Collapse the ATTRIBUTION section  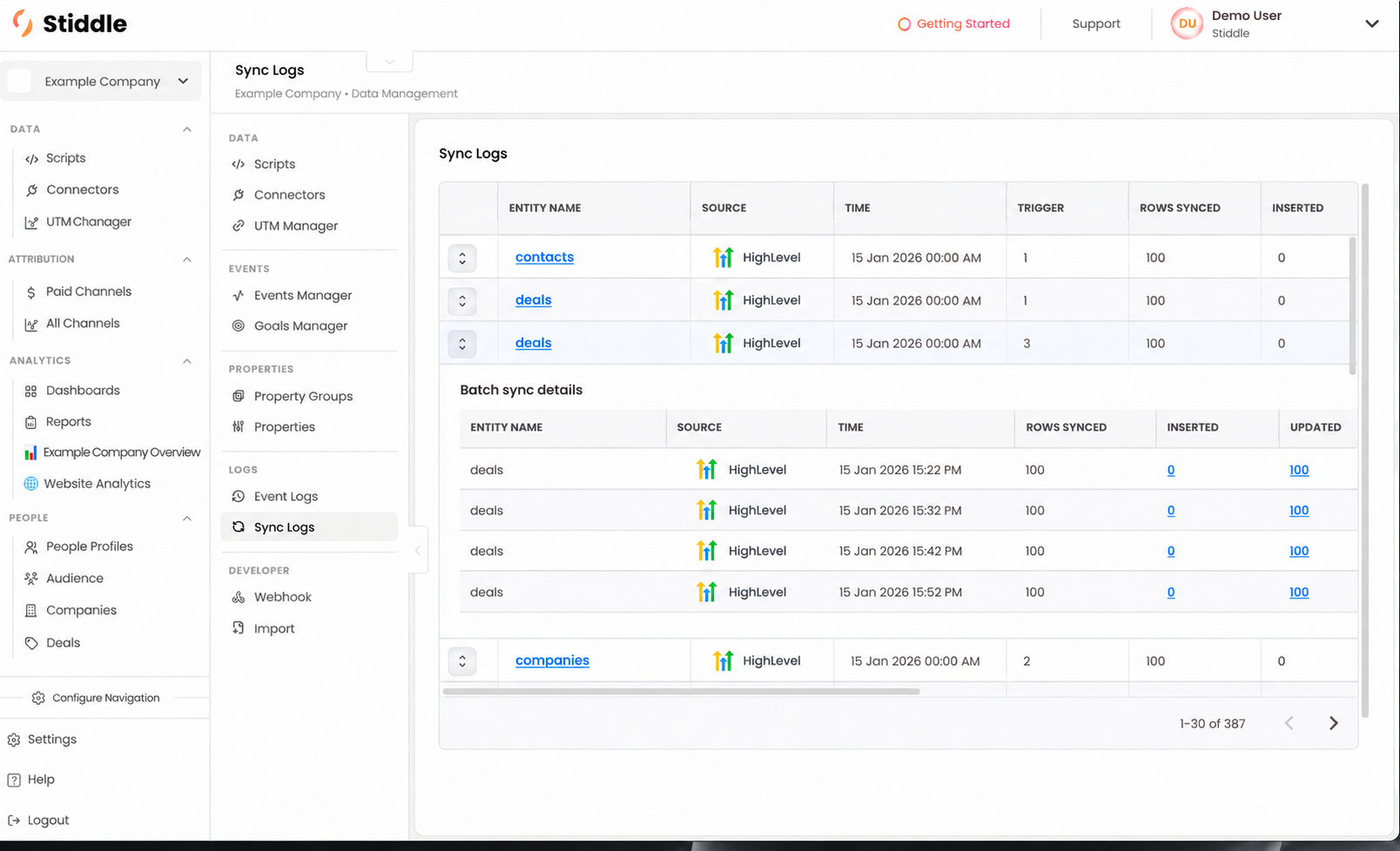(186, 259)
